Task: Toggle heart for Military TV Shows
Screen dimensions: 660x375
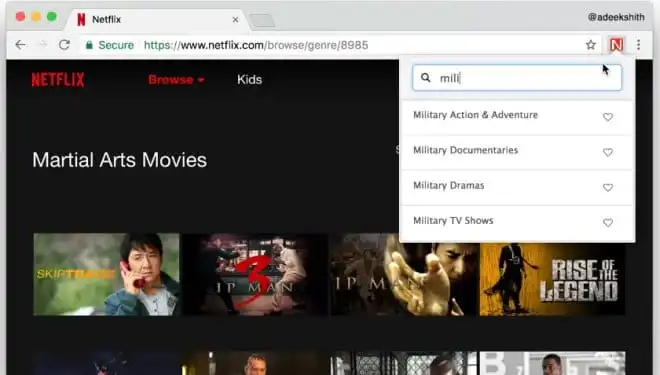Action: point(608,222)
